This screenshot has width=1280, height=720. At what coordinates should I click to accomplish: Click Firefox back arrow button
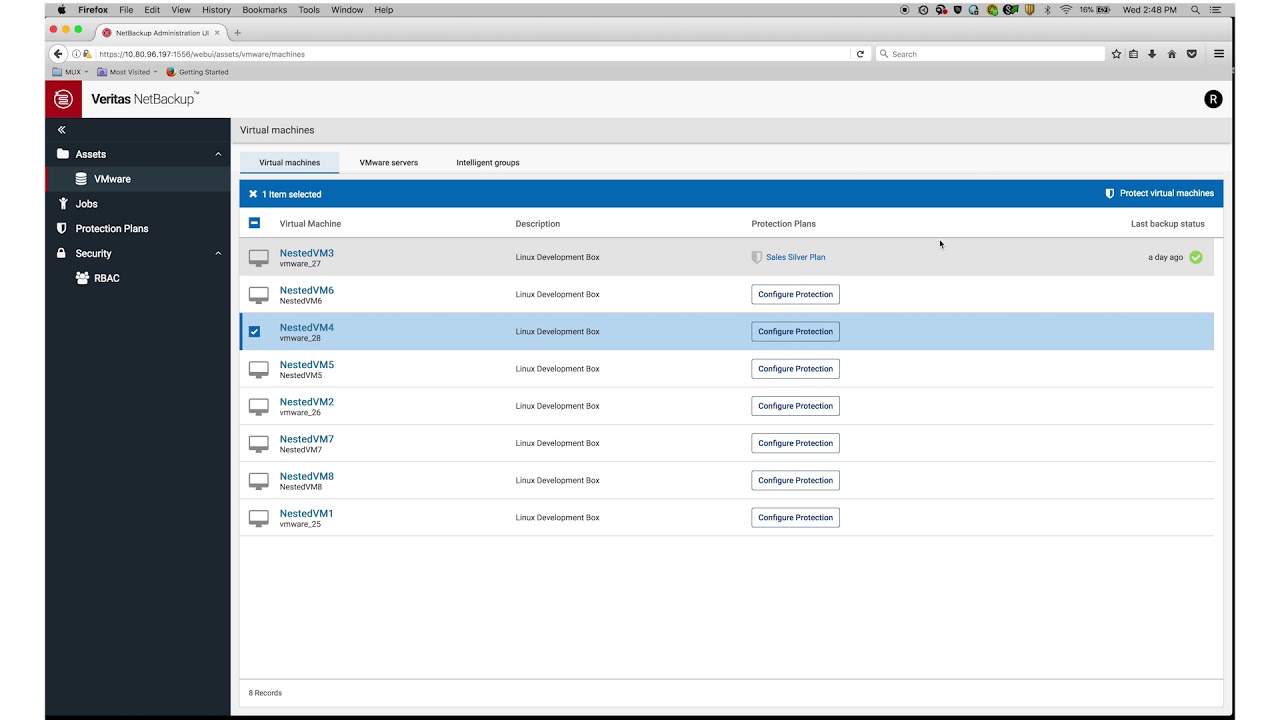coord(58,54)
